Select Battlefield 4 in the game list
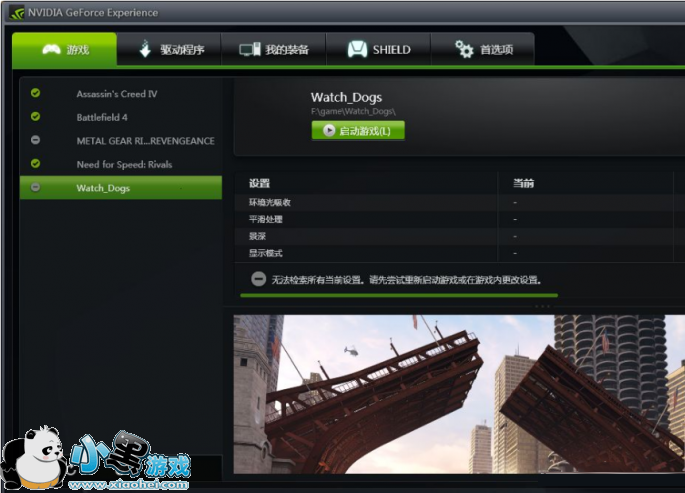The image size is (685, 493). 121,117
